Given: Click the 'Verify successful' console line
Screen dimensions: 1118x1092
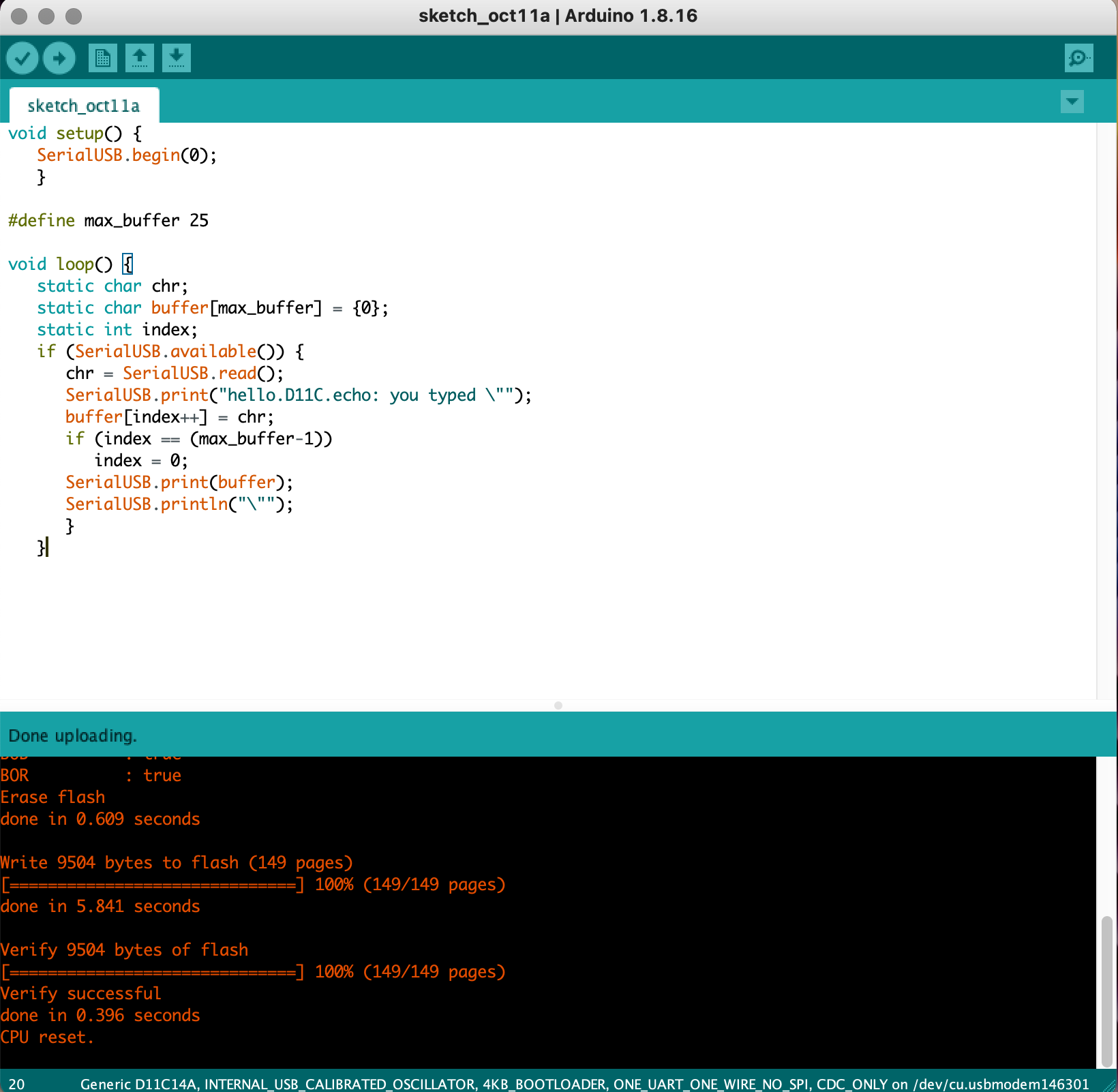Looking at the screenshot, I should coord(81,993).
